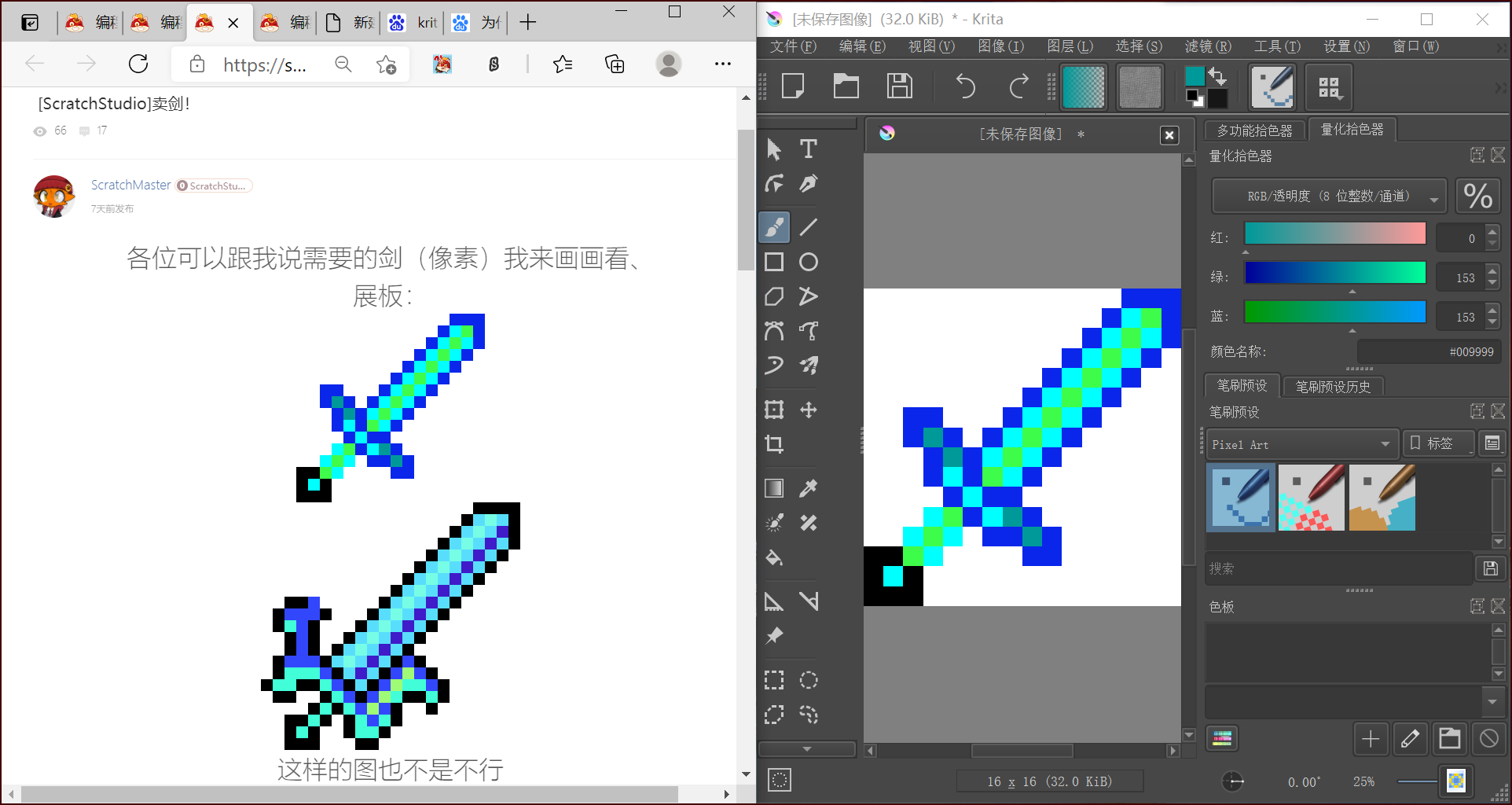Screen dimensions: 1512x805
Task: Select the blue pixel art brush preset
Action: point(1241,498)
